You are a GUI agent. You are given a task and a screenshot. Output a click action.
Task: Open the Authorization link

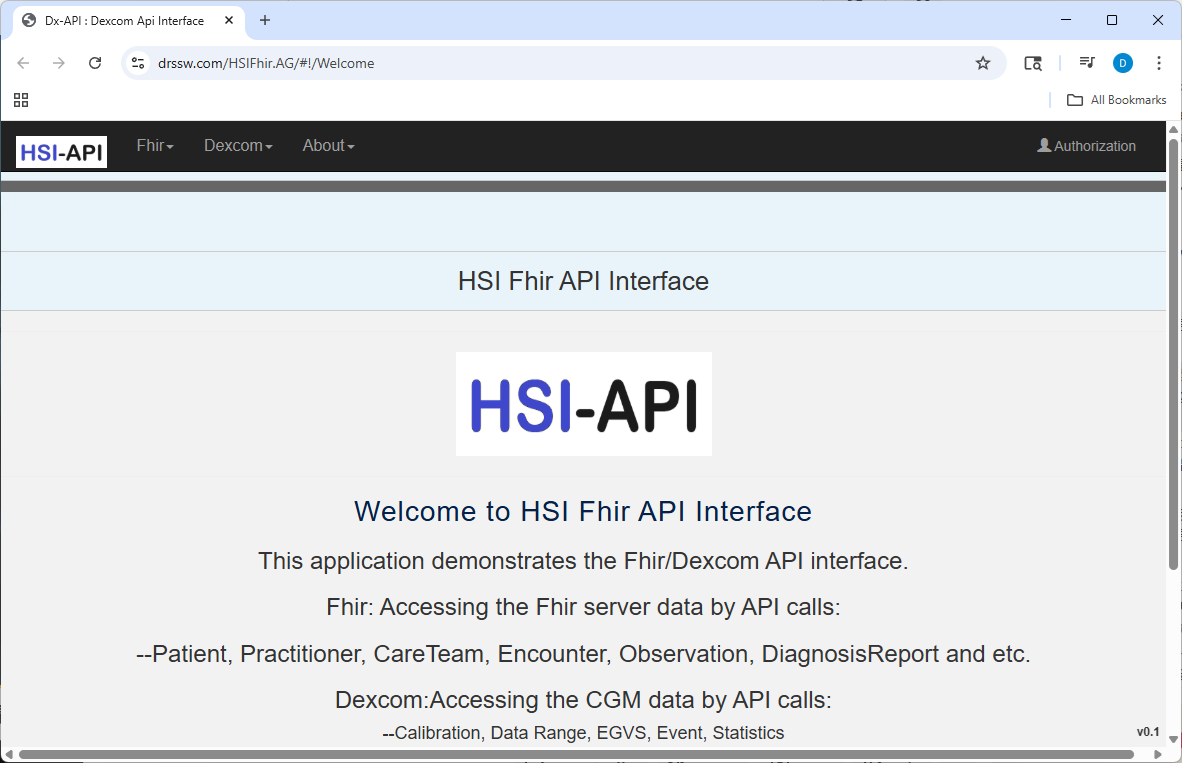point(1086,146)
